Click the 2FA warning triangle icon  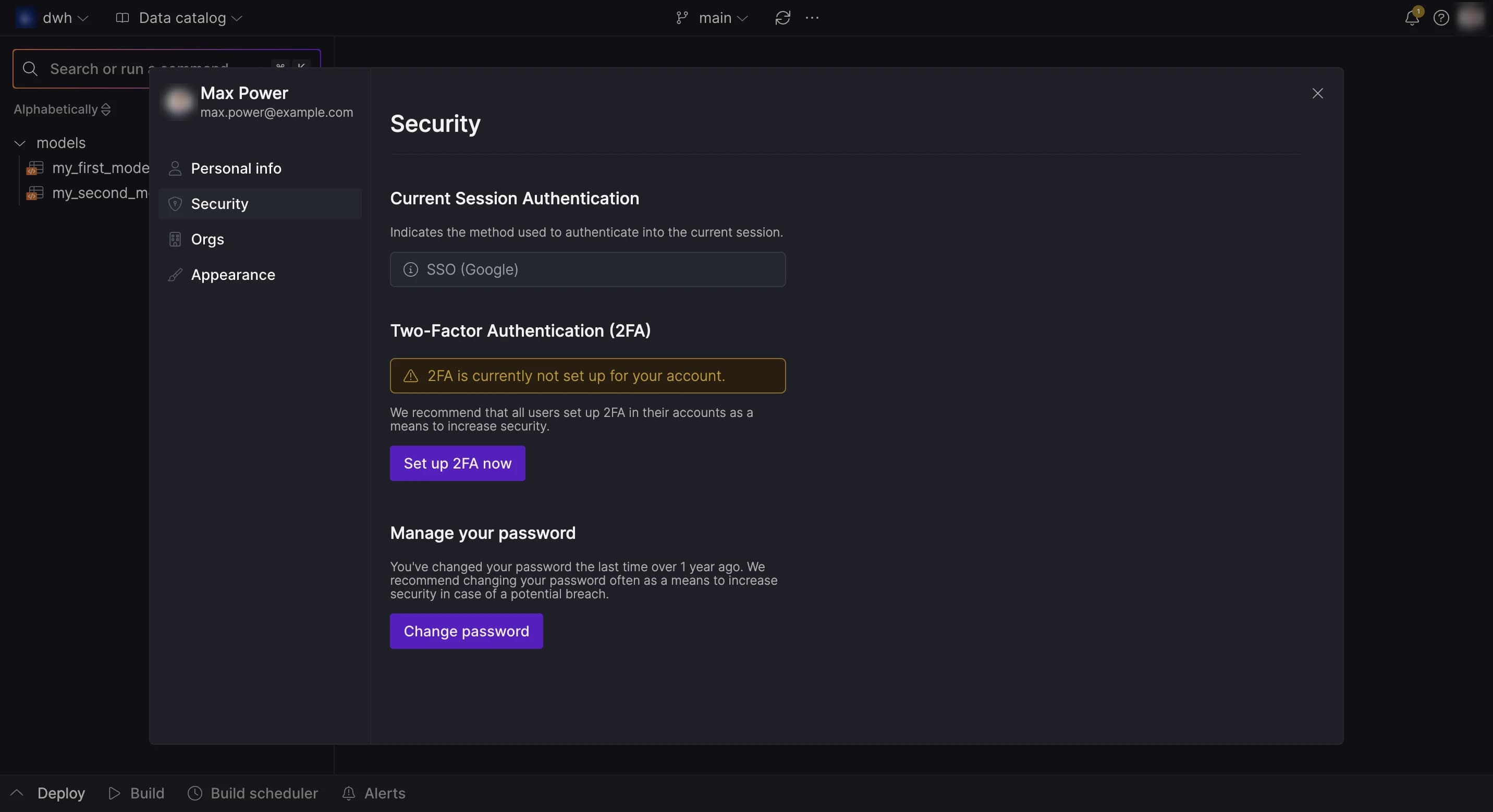410,376
